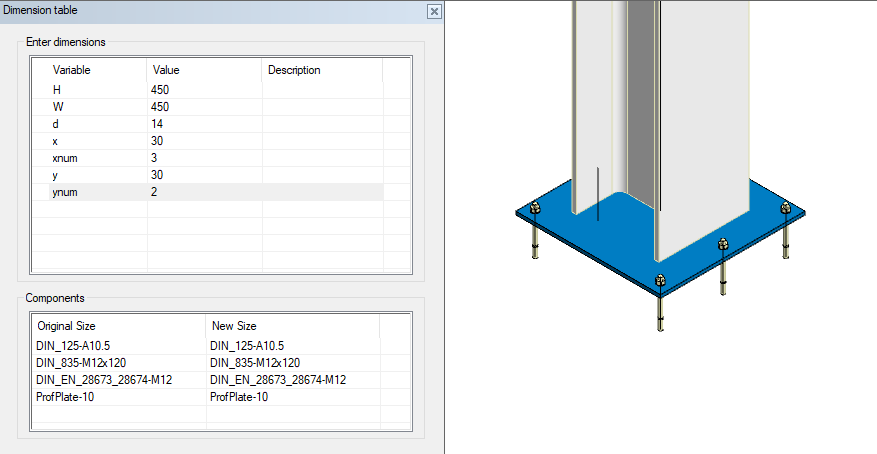Edit the value 450 for variable W
This screenshot has width=877, height=454.
160,107
